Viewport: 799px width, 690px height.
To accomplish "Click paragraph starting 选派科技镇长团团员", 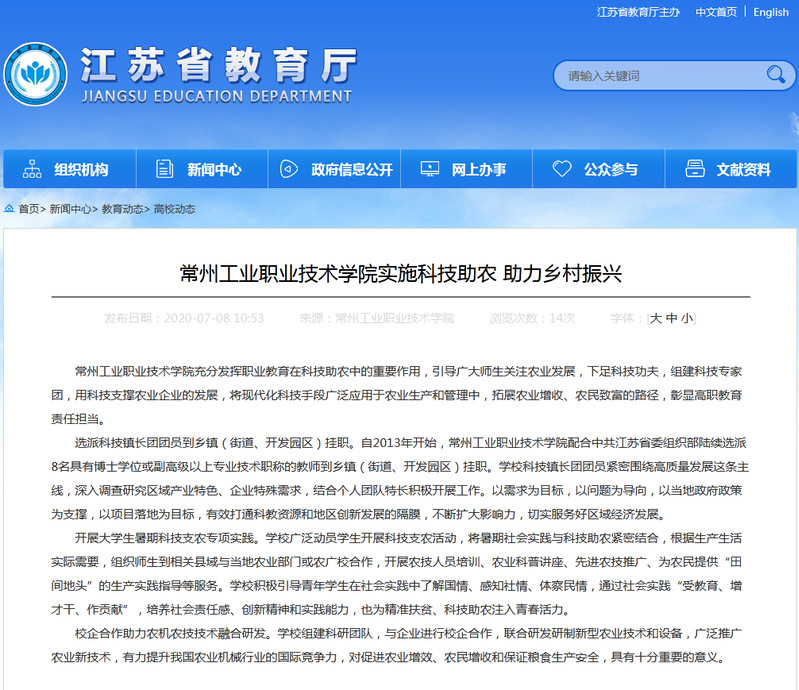I will [400, 479].
